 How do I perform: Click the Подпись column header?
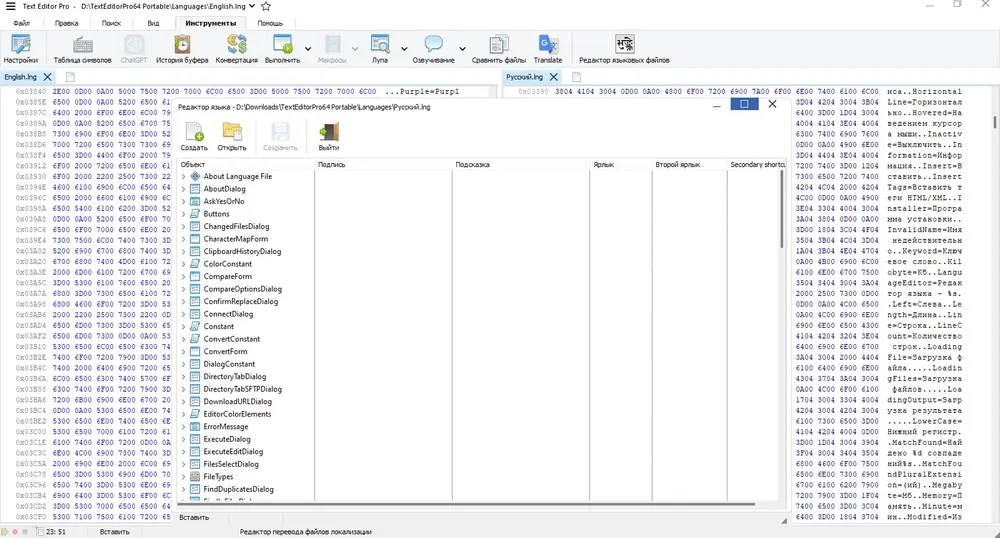pyautogui.click(x=384, y=164)
